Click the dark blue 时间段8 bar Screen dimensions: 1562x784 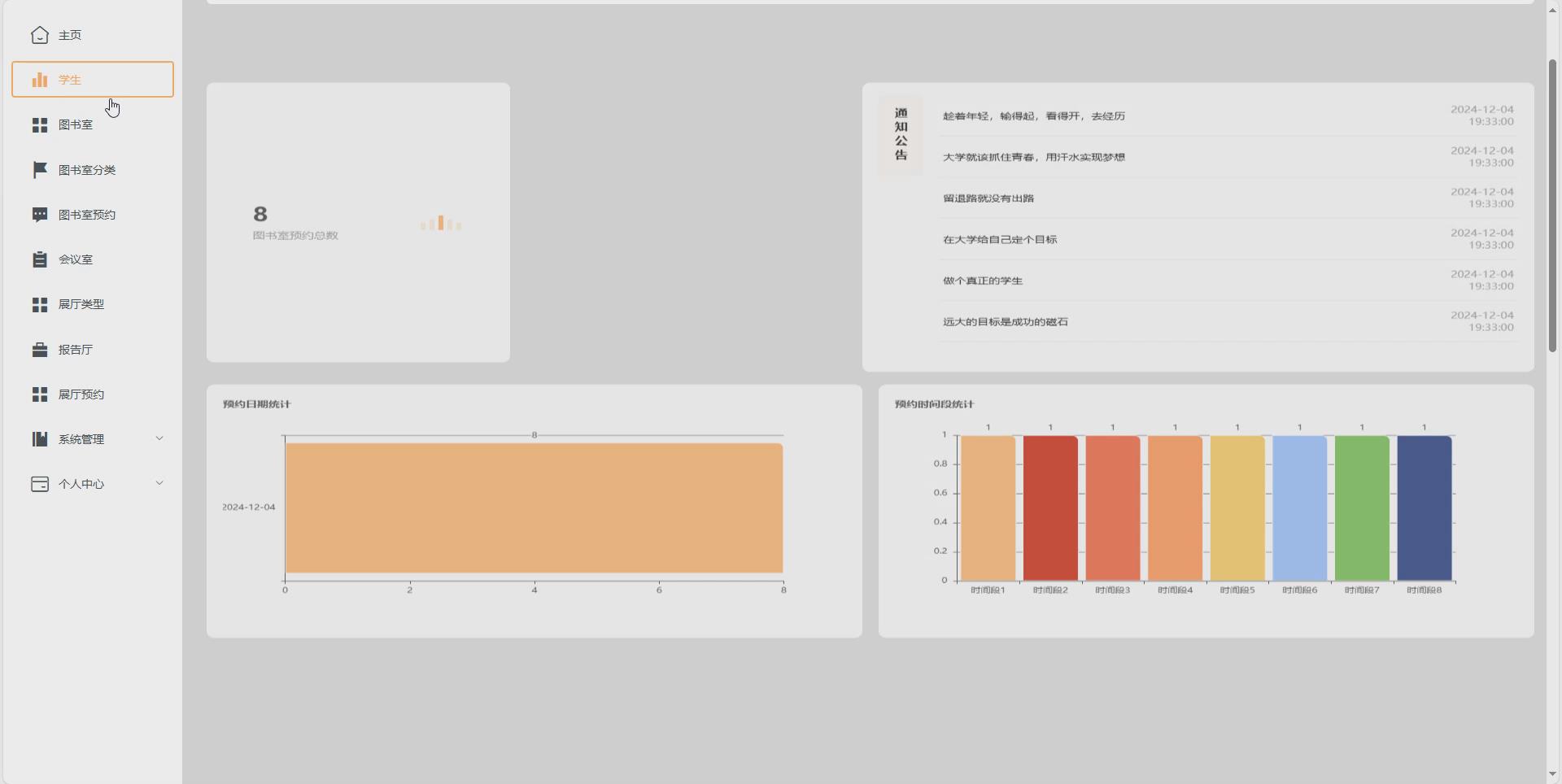click(1425, 508)
